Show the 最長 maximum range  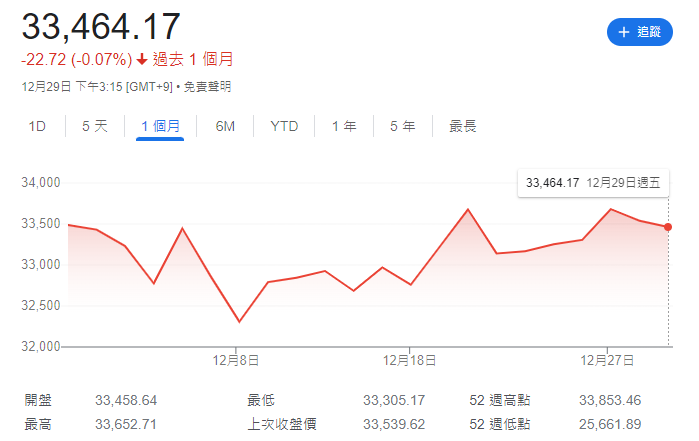(x=462, y=126)
